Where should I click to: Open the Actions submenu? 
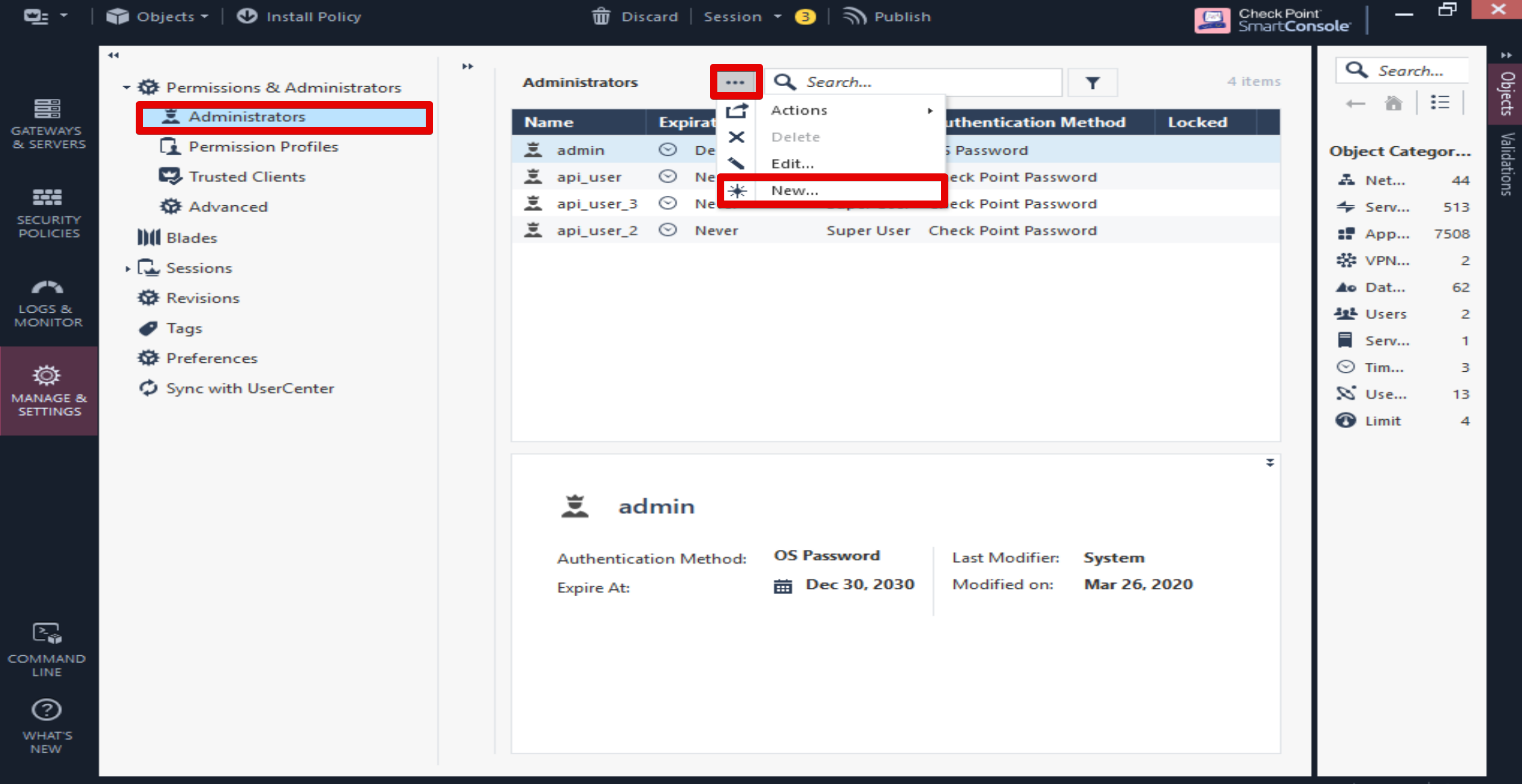pos(799,111)
